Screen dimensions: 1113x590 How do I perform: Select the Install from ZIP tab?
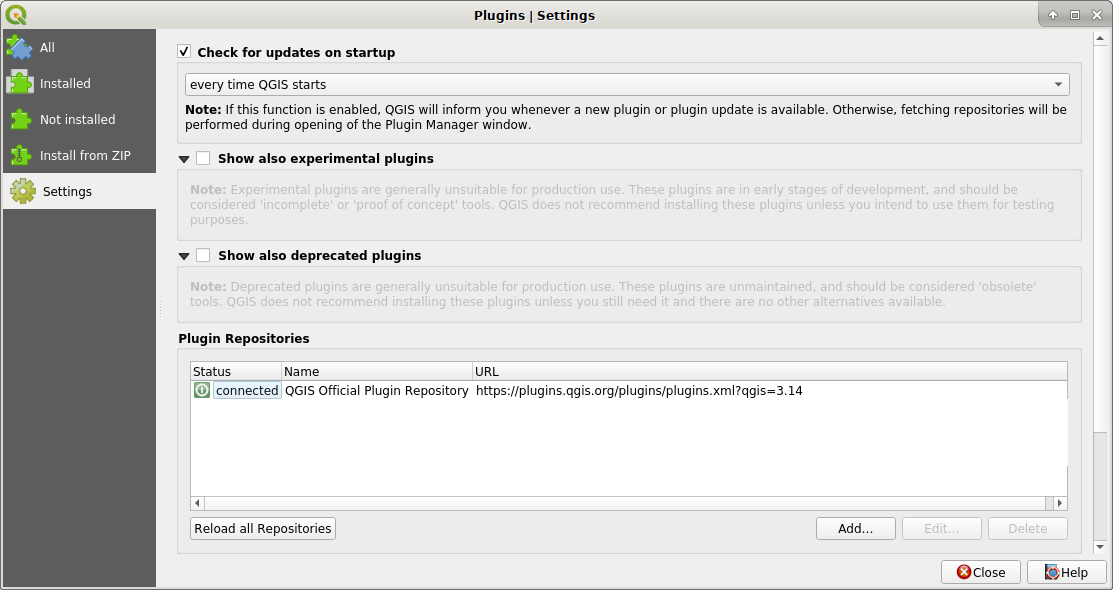(x=79, y=155)
